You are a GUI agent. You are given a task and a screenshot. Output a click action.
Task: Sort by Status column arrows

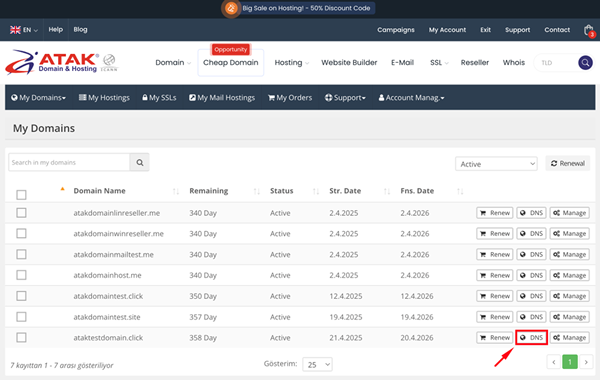[x=316, y=191]
